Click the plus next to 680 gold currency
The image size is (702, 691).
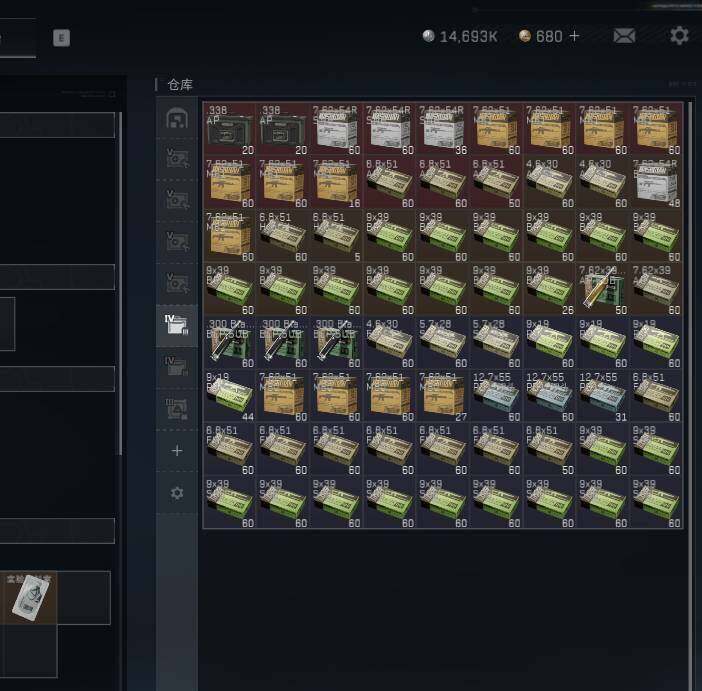(574, 36)
